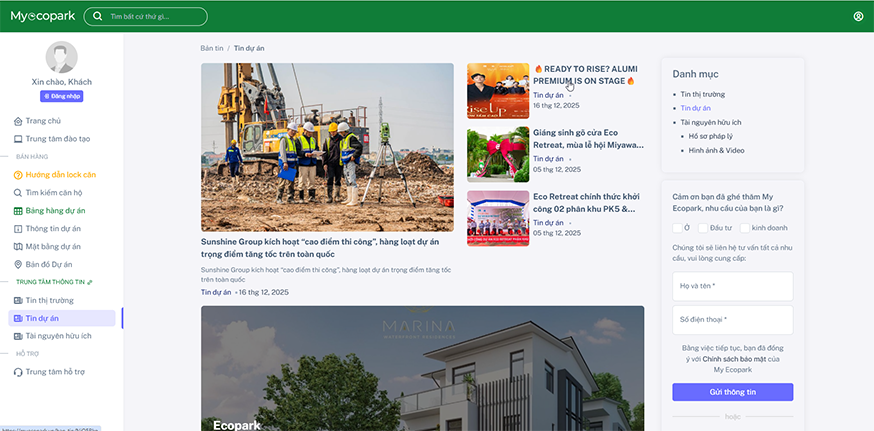This screenshot has width=874, height=431.
Task: Open the Sunshine Group construction article image
Action: 327,148
